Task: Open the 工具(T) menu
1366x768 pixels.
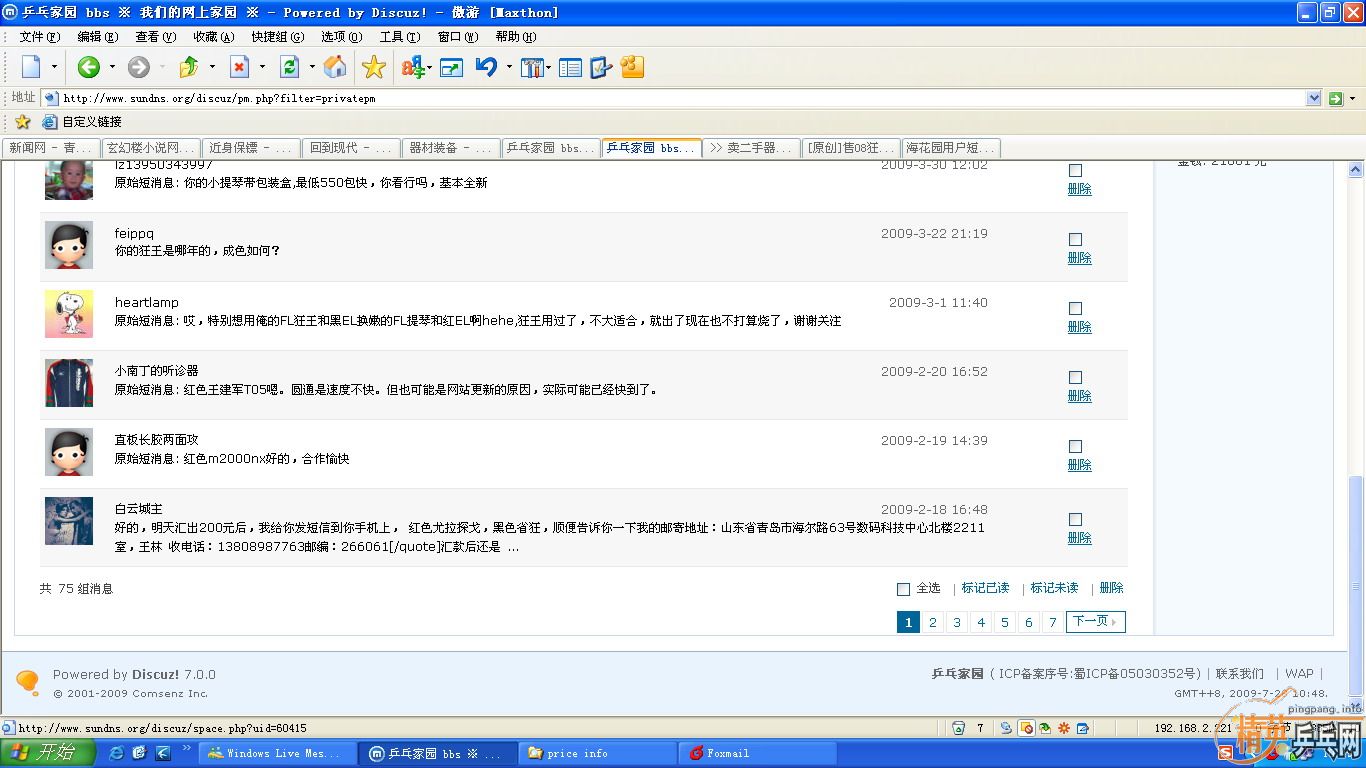Action: tap(400, 37)
